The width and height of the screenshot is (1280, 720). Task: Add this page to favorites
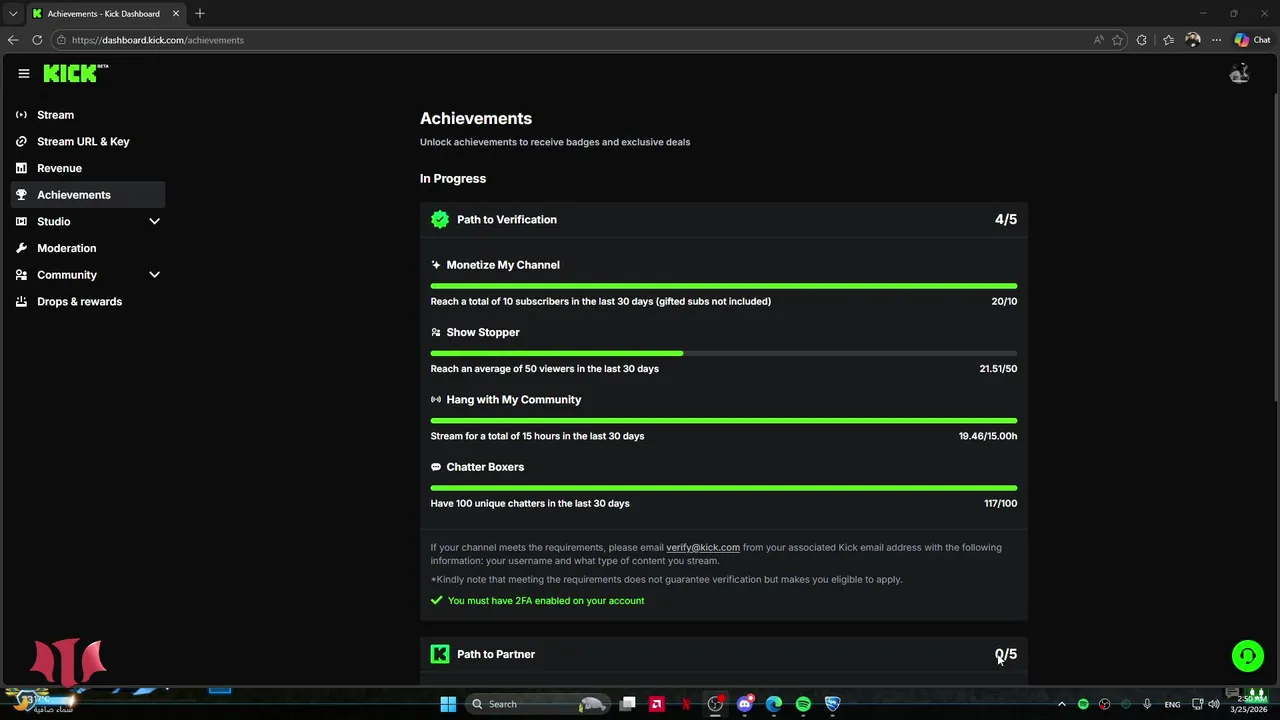1118,40
